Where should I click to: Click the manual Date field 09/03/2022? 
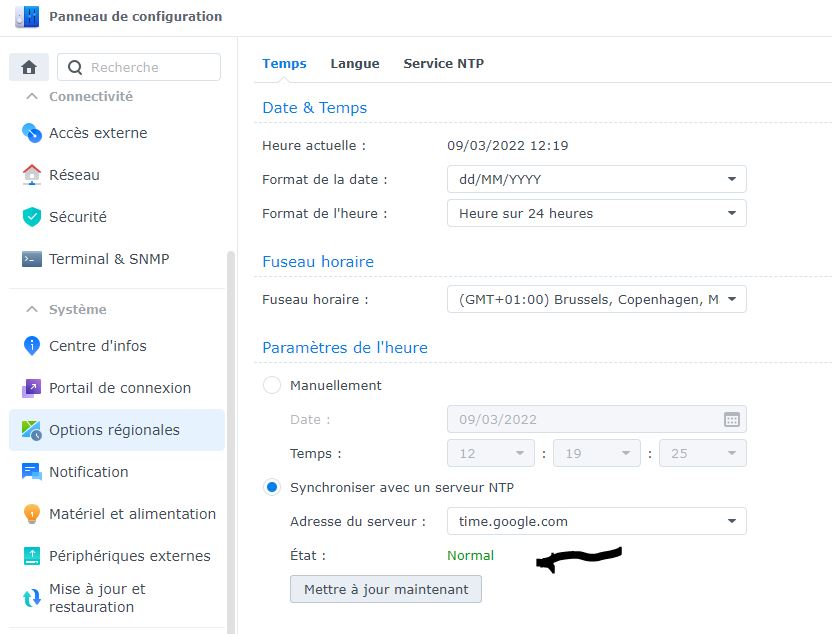(597, 419)
